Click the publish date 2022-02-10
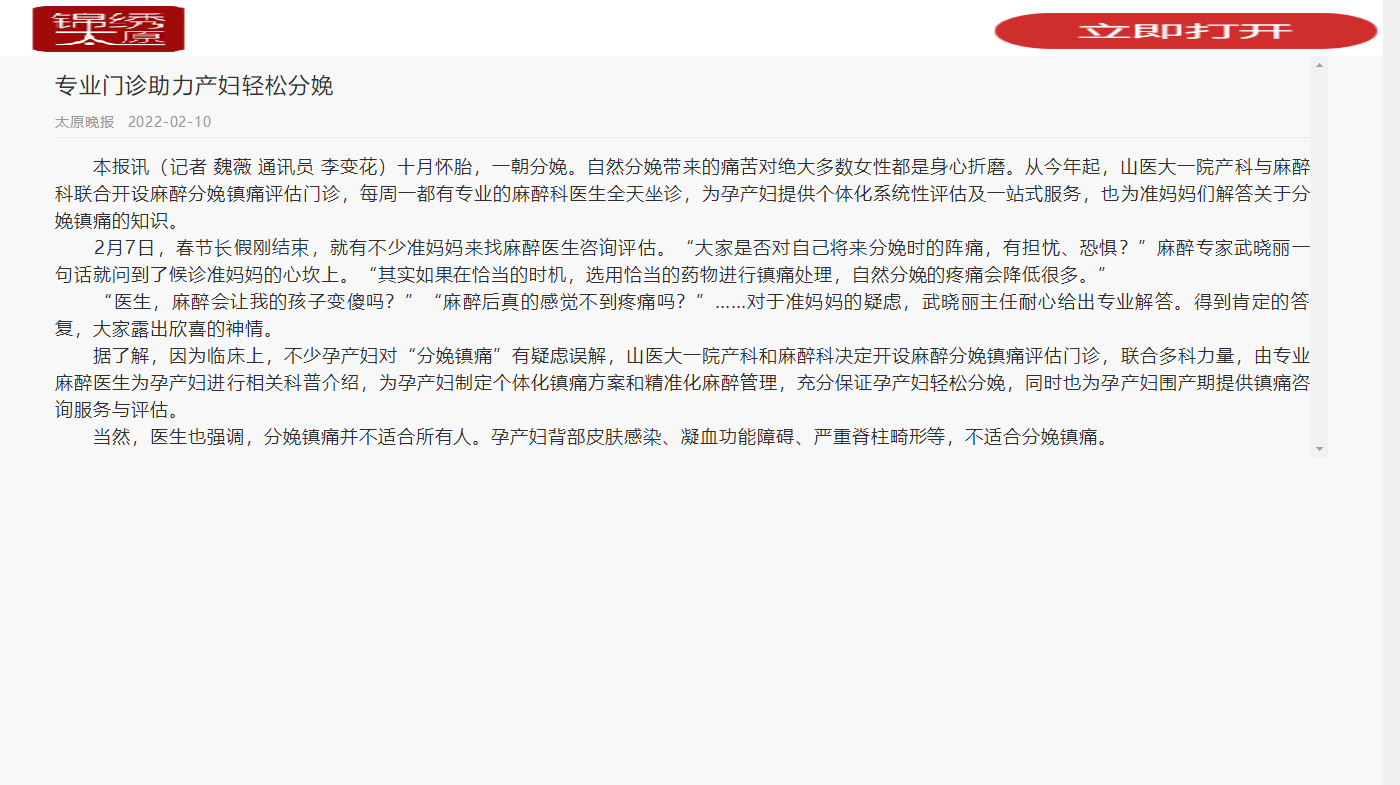Screen dimensions: 1400x785 click(x=170, y=122)
